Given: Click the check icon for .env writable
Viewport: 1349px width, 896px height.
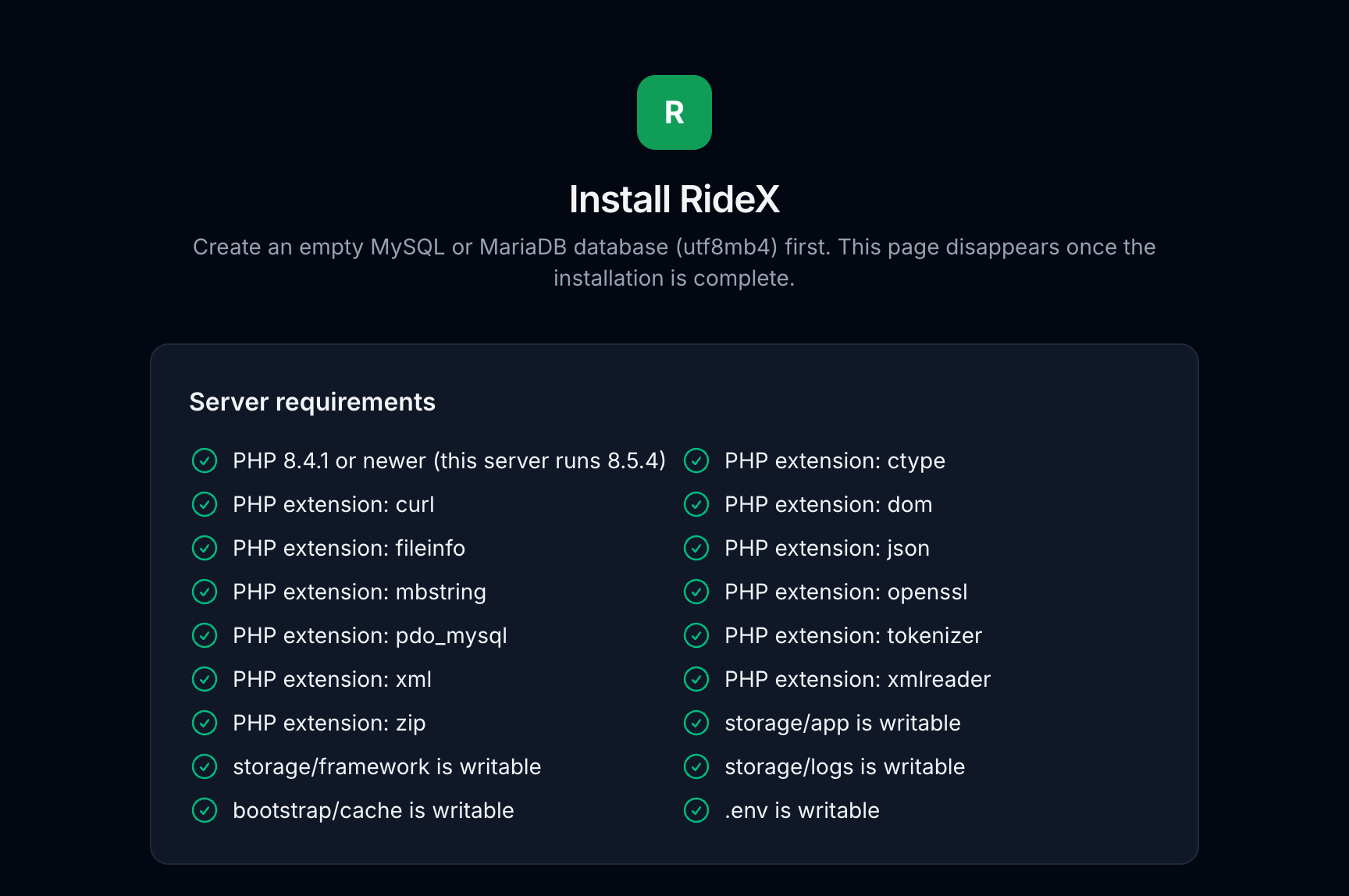Looking at the screenshot, I should [x=696, y=810].
